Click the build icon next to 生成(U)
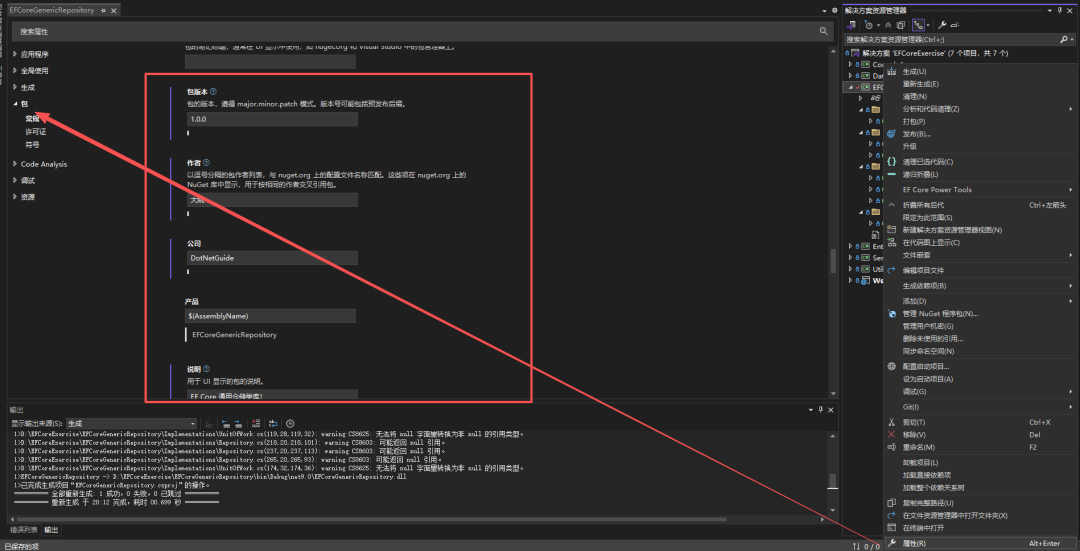 [x=891, y=71]
